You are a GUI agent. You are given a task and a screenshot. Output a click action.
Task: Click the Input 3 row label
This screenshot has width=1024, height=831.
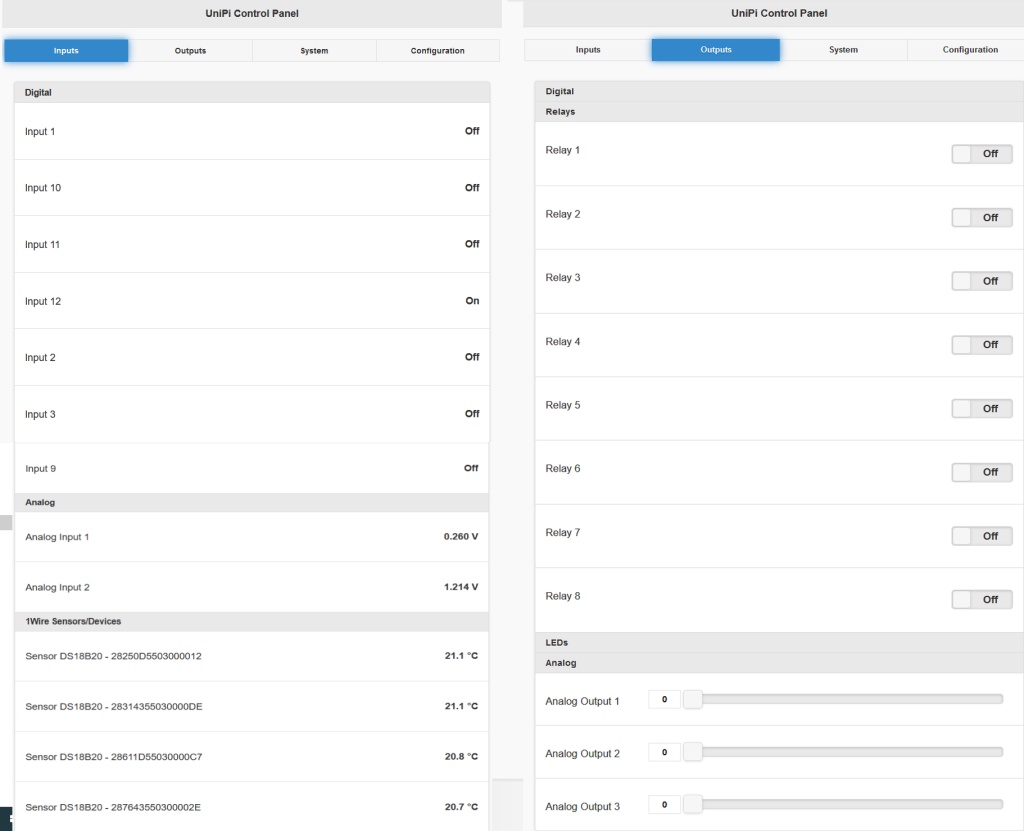(40, 414)
